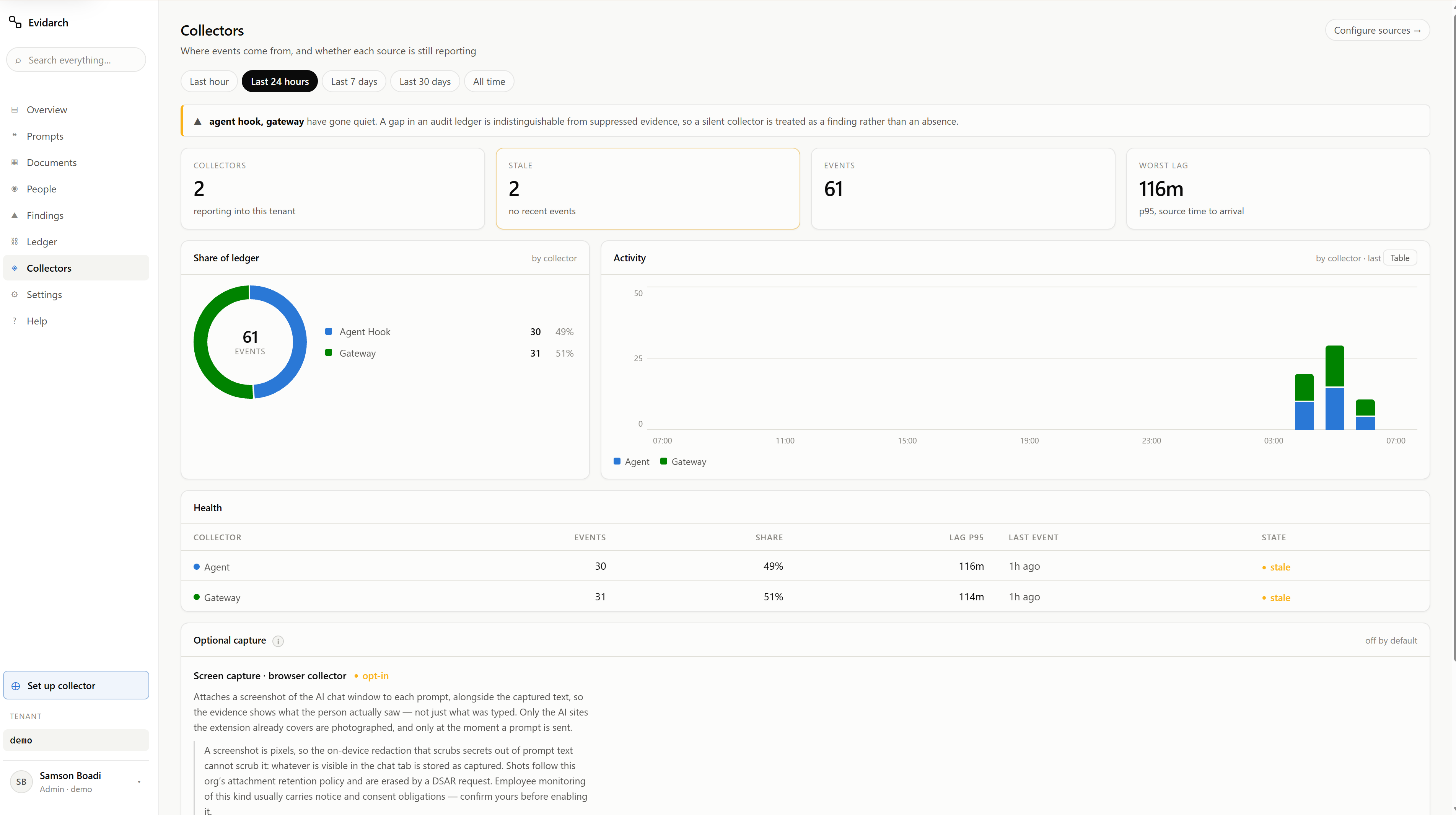Click the green Gateway donut legend swatch
This screenshot has width=1456, height=815.
[x=328, y=353]
